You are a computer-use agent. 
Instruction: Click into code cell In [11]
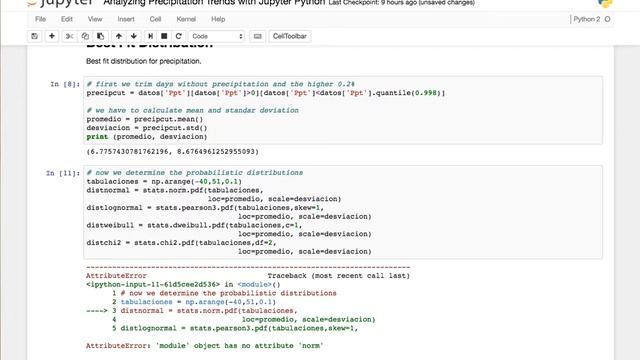tap(343, 212)
